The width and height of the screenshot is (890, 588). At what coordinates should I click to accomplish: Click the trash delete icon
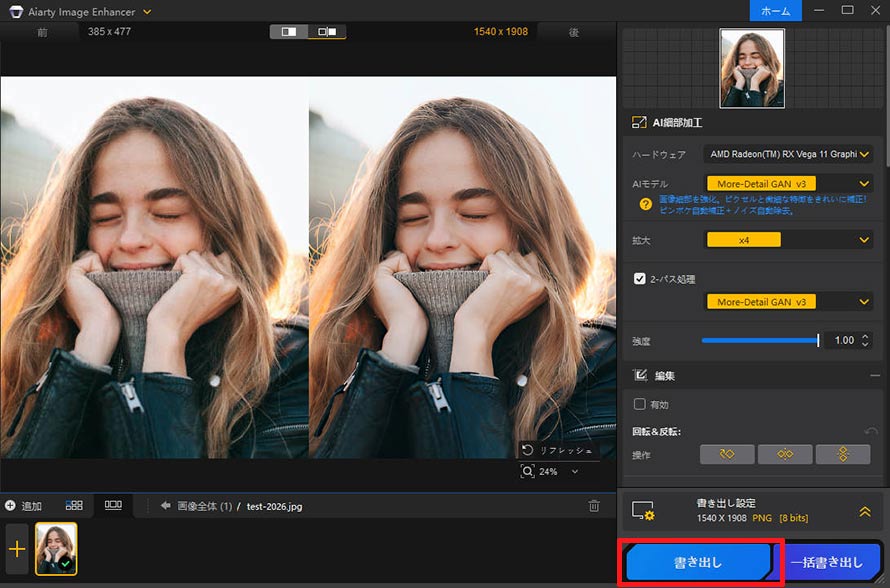point(594,506)
